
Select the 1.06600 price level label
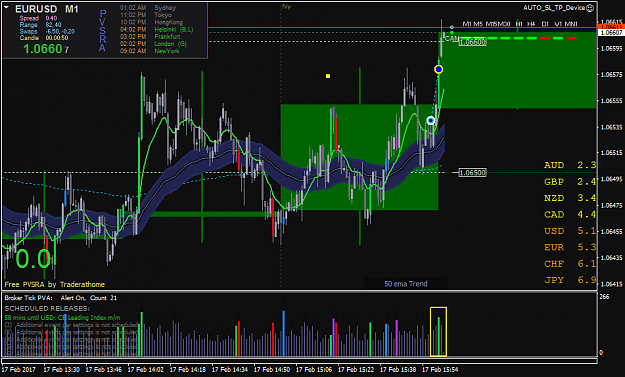click(472, 42)
